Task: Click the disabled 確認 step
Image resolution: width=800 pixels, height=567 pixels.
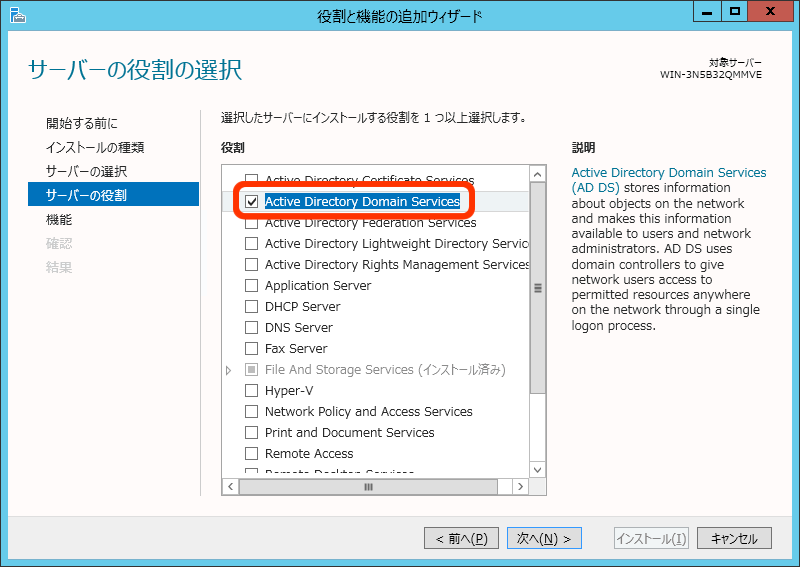Action: [x=59, y=243]
